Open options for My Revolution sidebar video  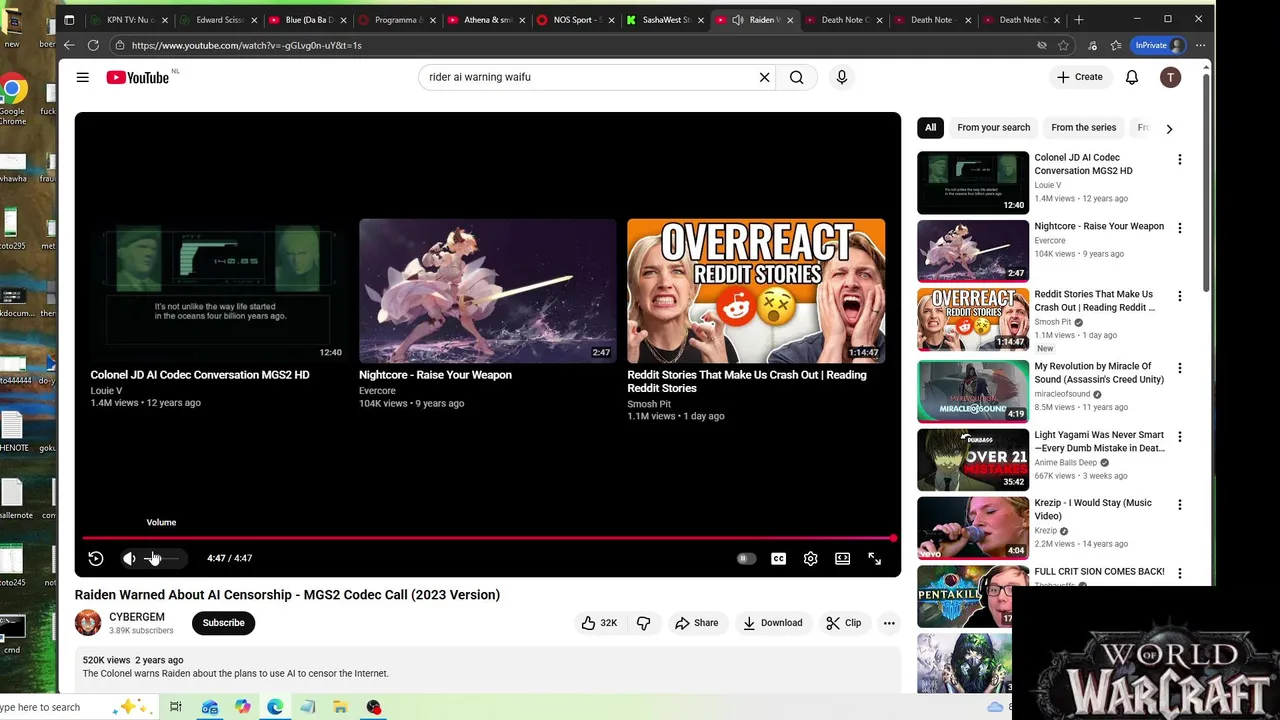[1180, 368]
